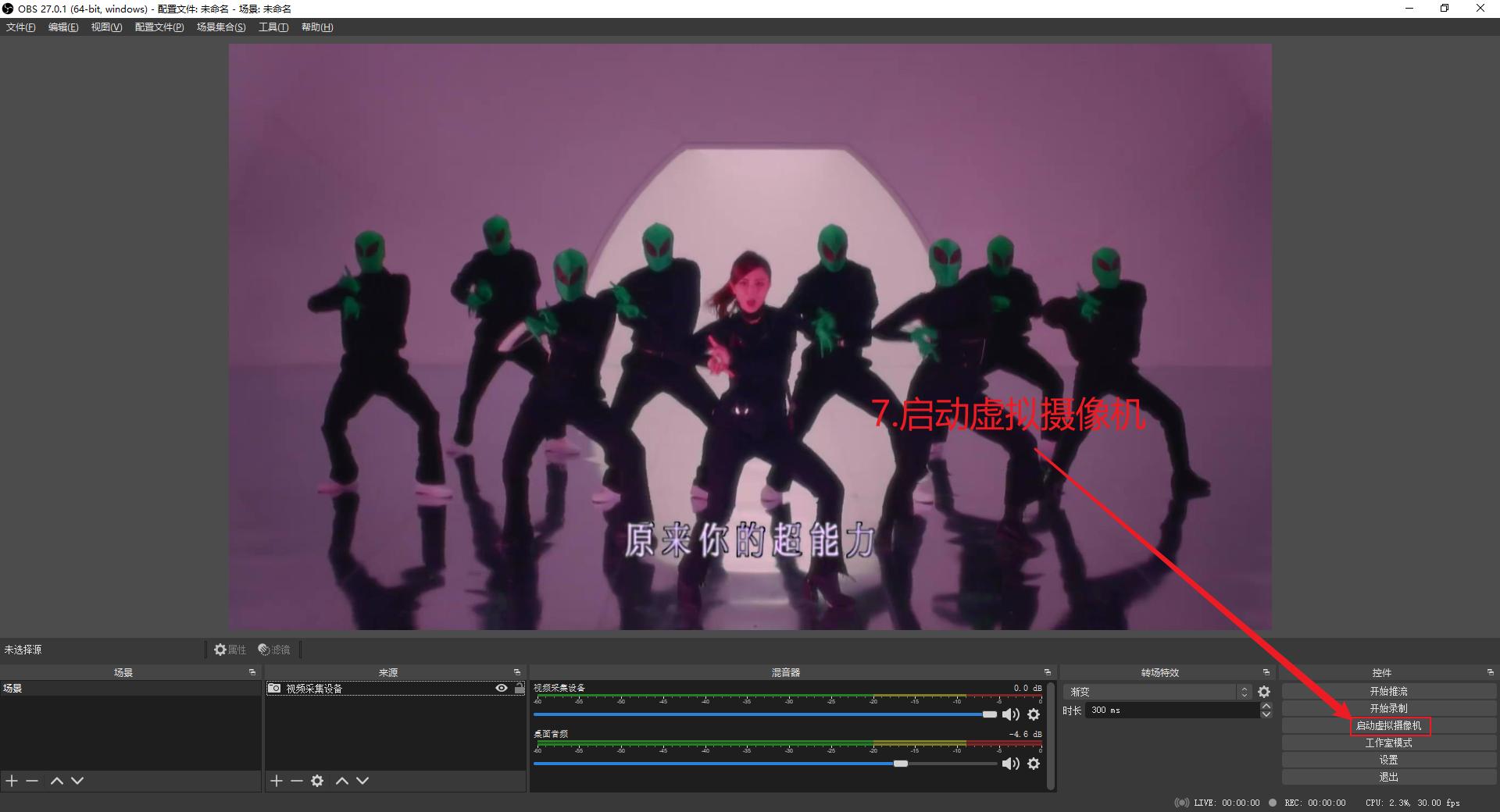Click the 桌面音频 volume slider handle
This screenshot has width=1500, height=812.
[901, 764]
